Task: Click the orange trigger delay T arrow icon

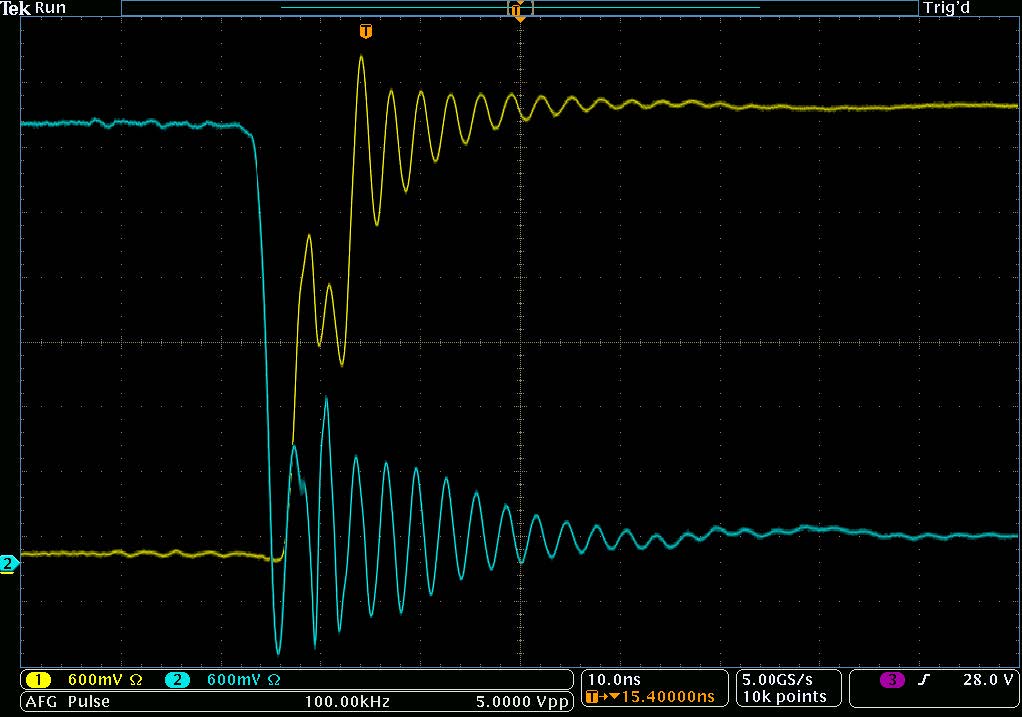Action: tap(594, 697)
